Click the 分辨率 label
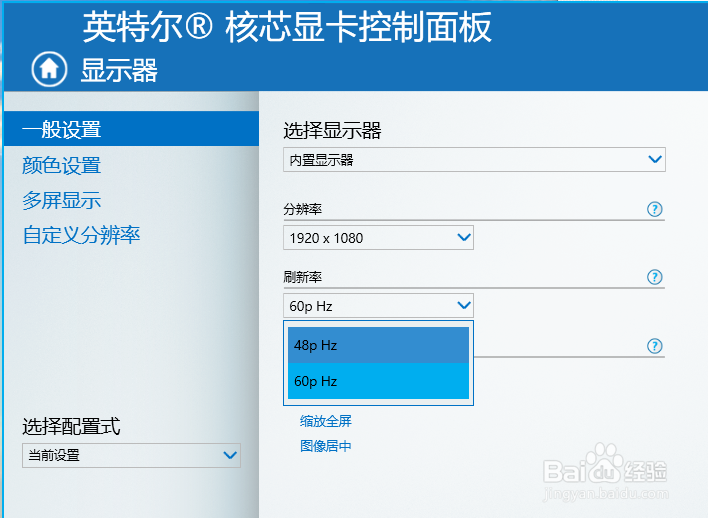Screen dimensions: 708x518 tap(303, 209)
